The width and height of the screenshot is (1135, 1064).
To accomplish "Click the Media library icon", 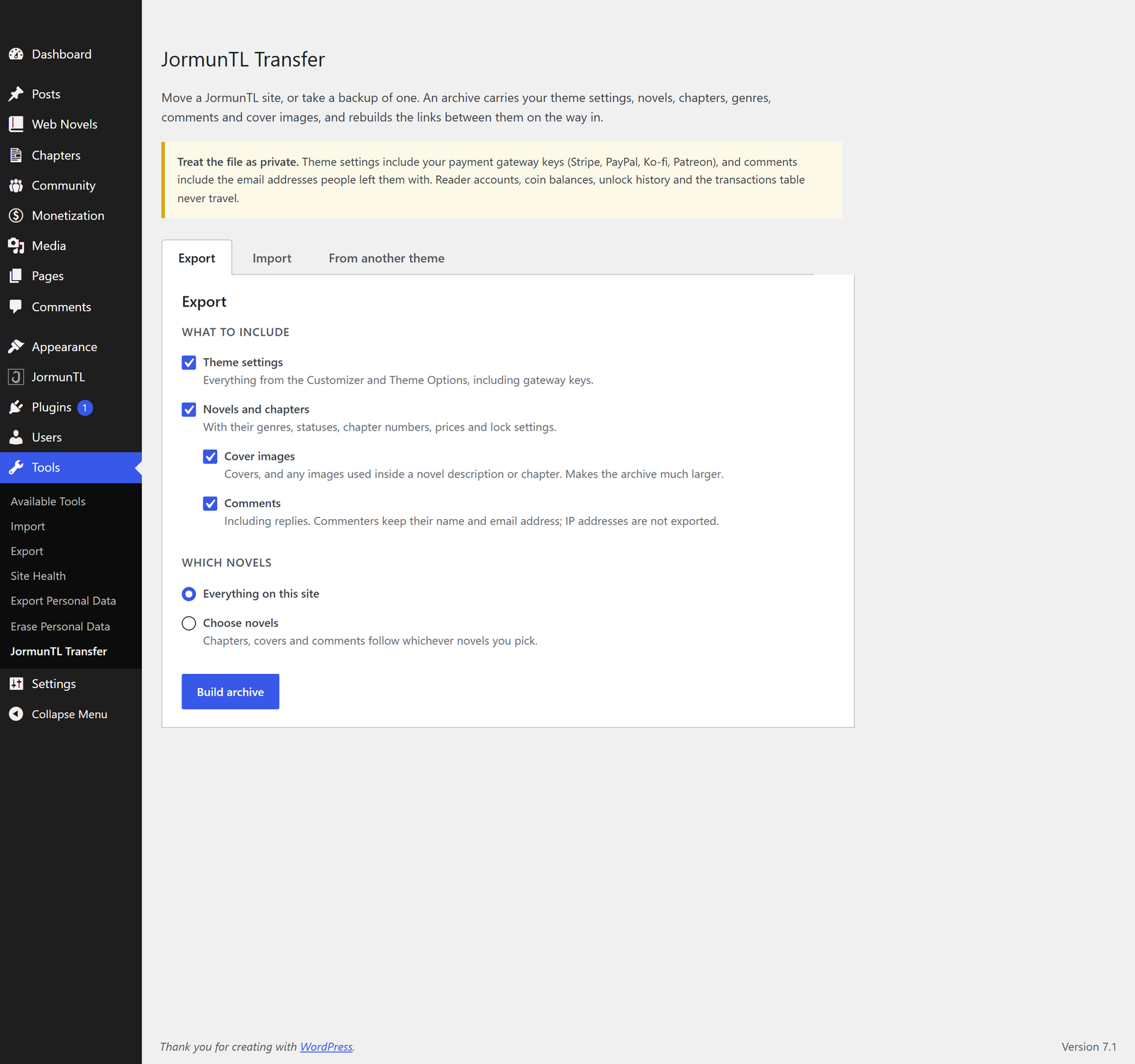I will [x=16, y=245].
